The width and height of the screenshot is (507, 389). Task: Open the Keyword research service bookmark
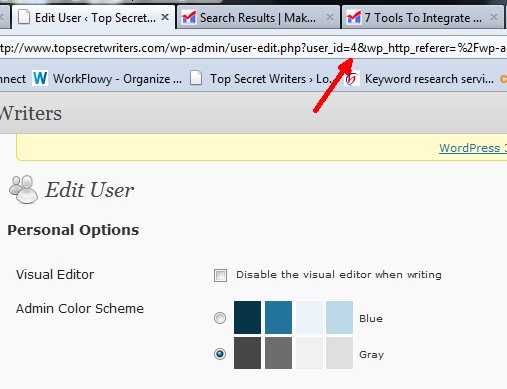coord(419,79)
